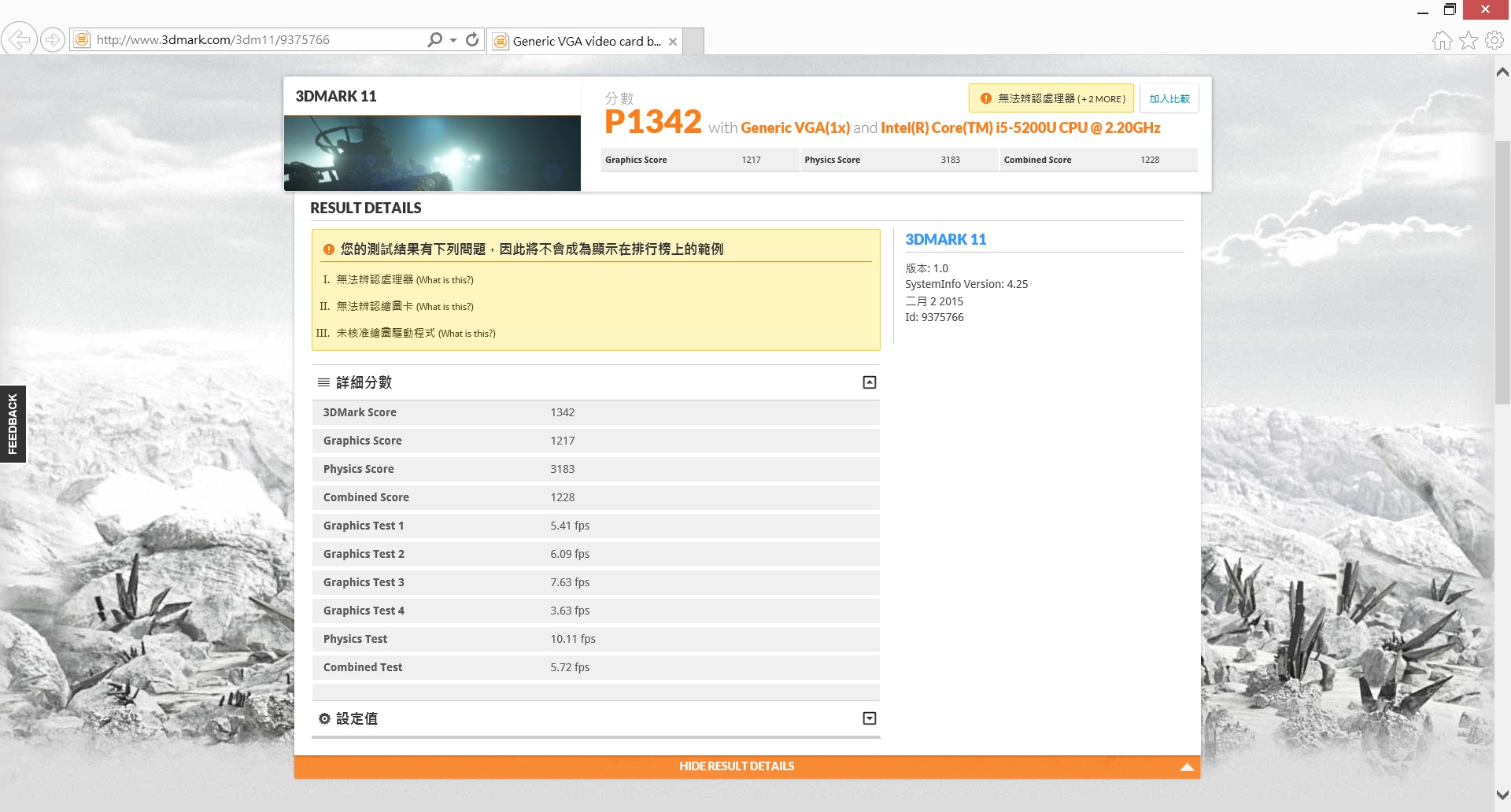This screenshot has width=1511, height=812.
Task: Open the browser Home icon
Action: [1442, 40]
